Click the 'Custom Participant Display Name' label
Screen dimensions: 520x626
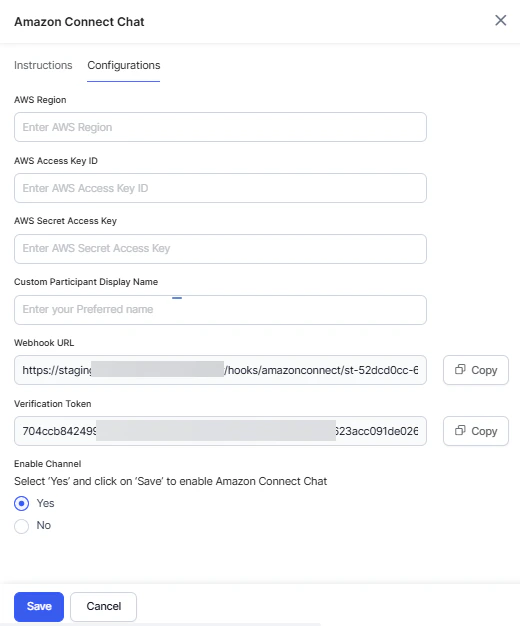86,282
